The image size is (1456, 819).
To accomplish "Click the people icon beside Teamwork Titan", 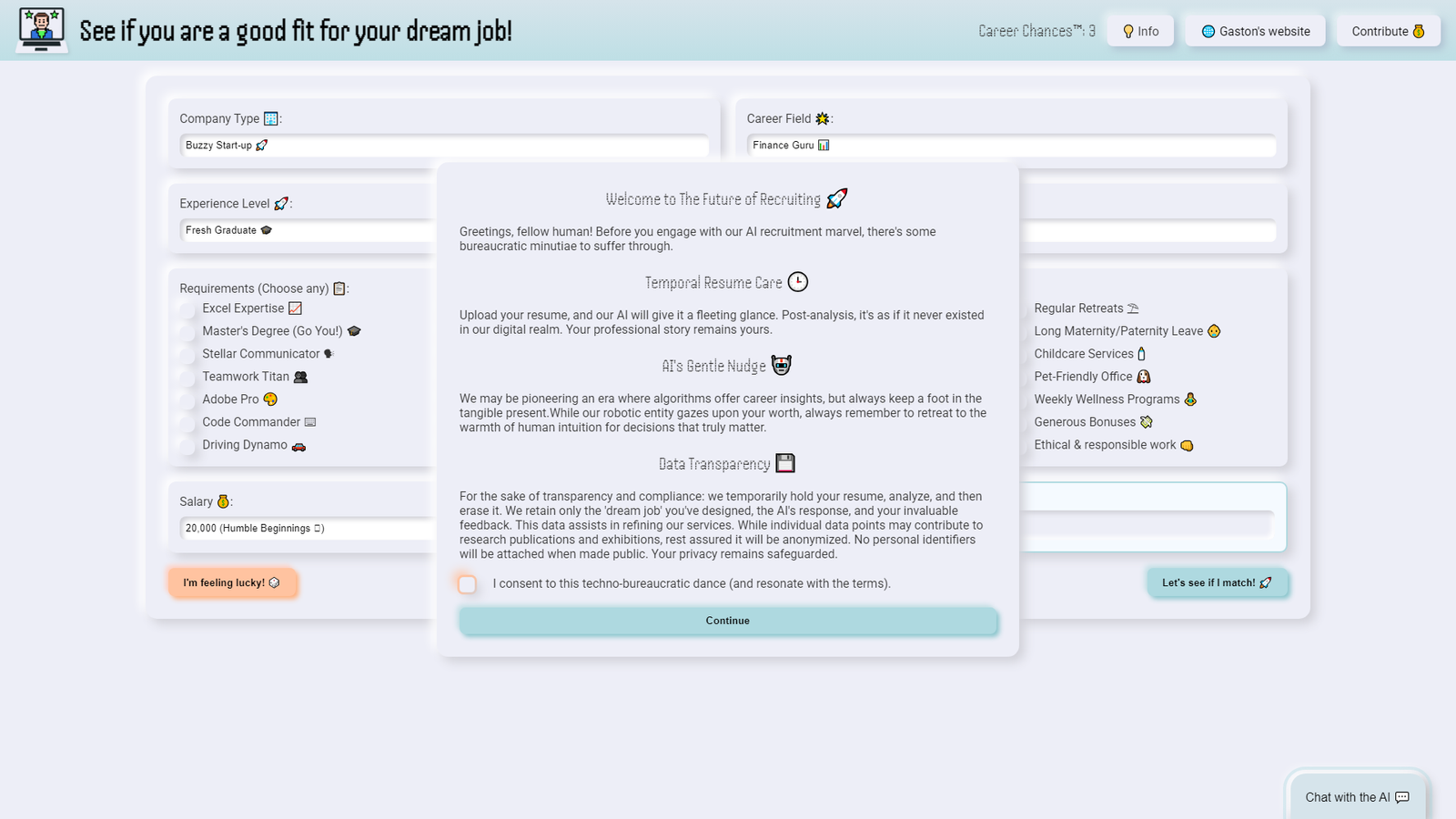I will point(300,377).
